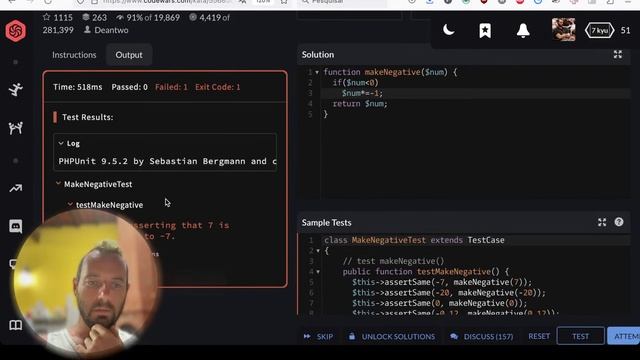Screen dimensions: 640x360
Task: Click the browser URL address bar
Action: pos(167,2)
